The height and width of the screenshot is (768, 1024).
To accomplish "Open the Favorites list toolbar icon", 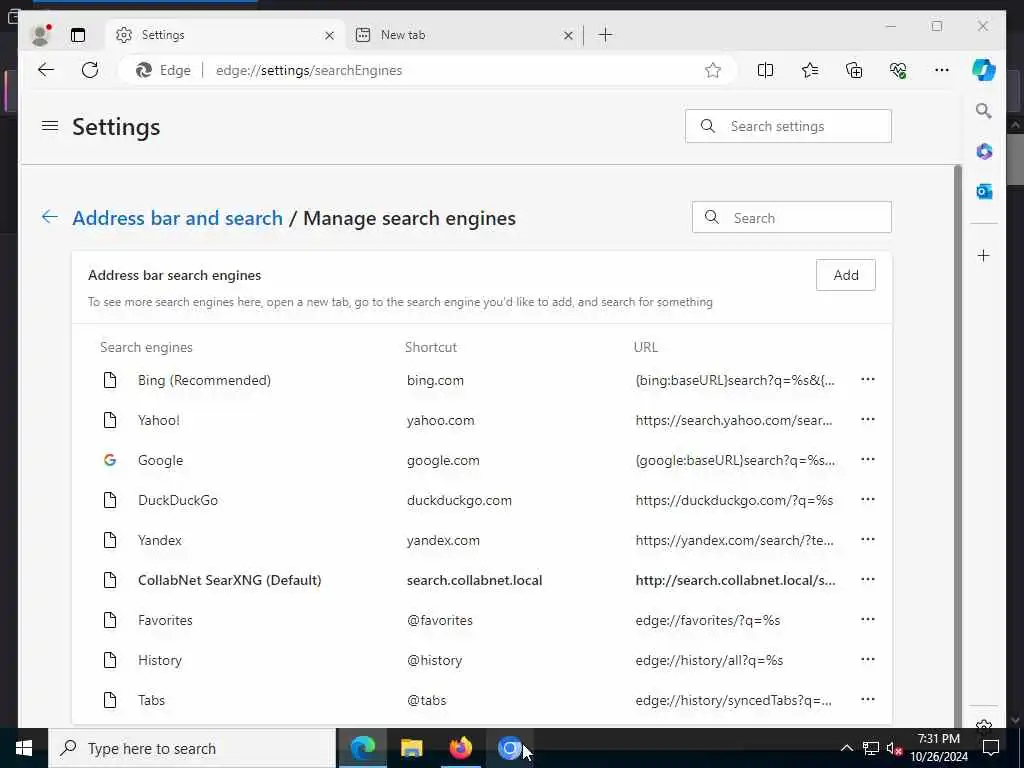I will (810, 70).
